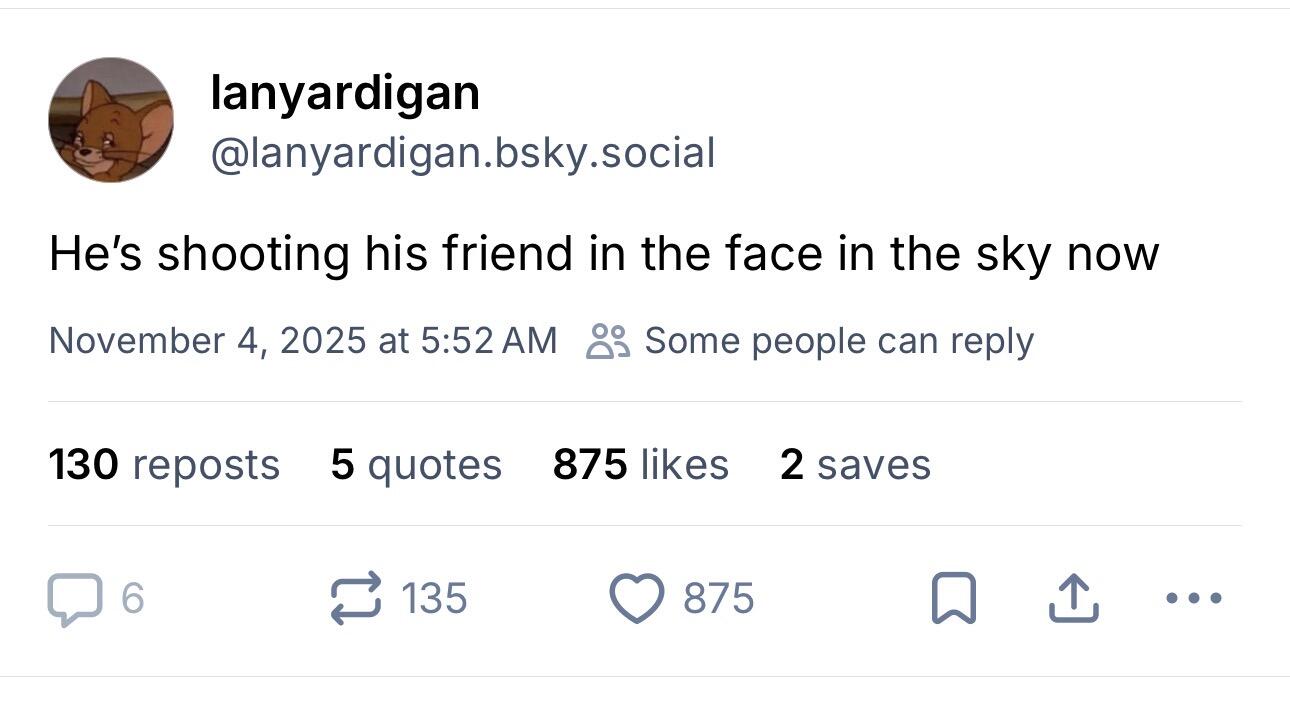1290x702 pixels.
Task: Click the repost count 135
Action: point(433,599)
